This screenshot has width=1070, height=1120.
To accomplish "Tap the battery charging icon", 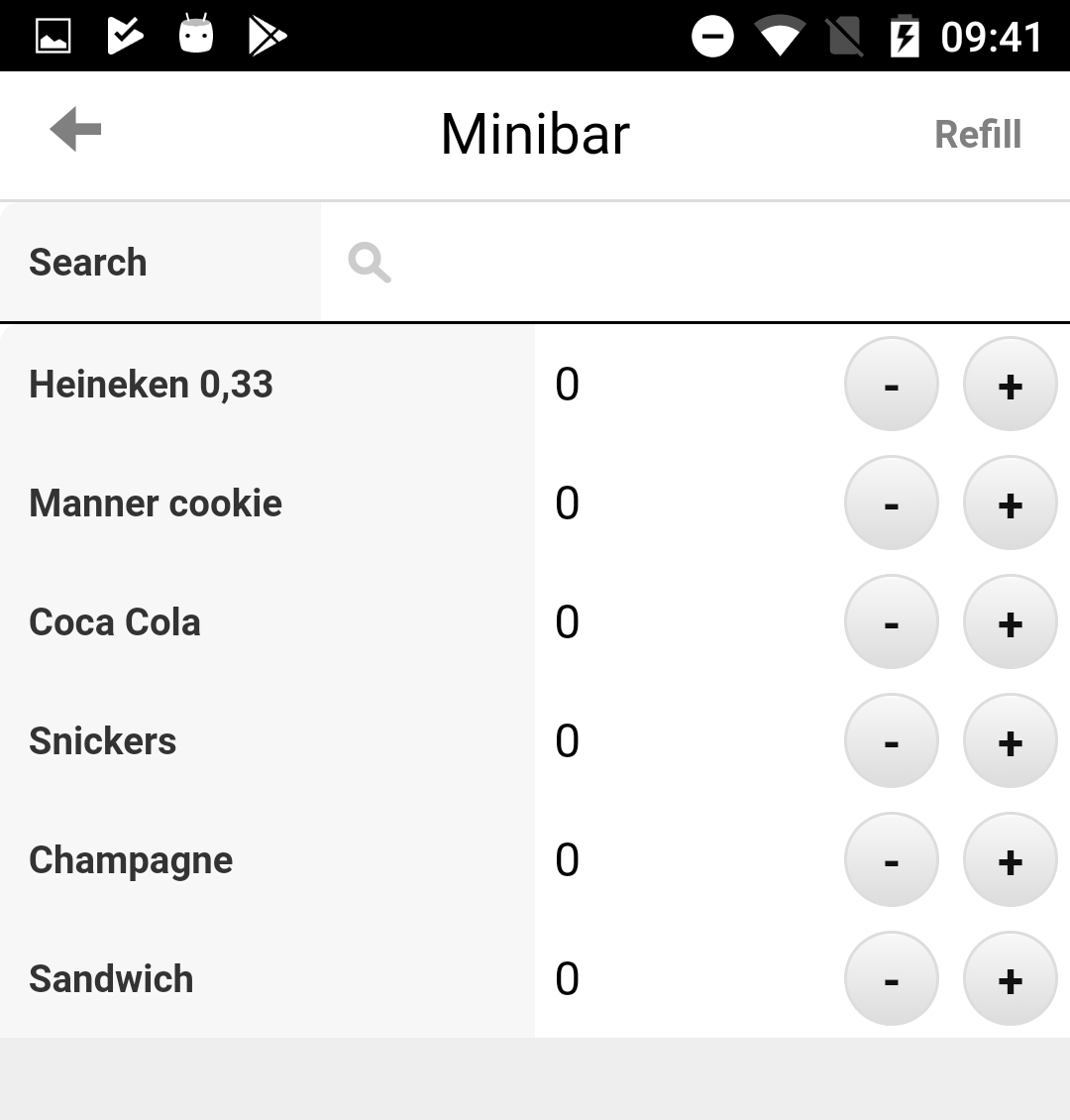I will point(905,36).
